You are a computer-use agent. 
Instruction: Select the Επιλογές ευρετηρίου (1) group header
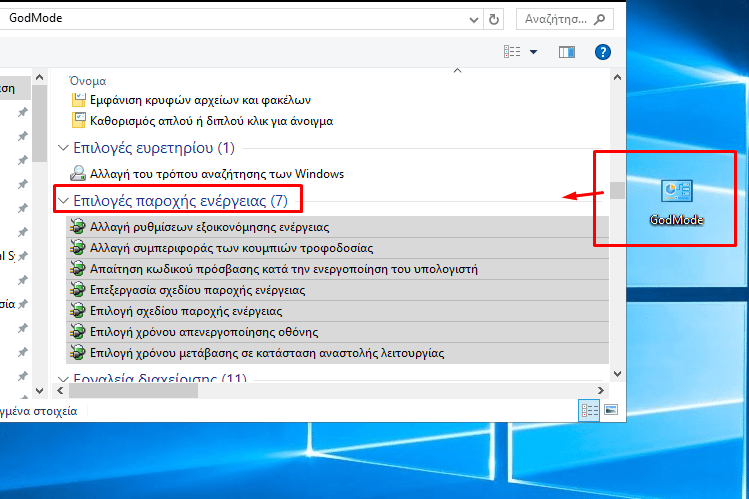[154, 148]
